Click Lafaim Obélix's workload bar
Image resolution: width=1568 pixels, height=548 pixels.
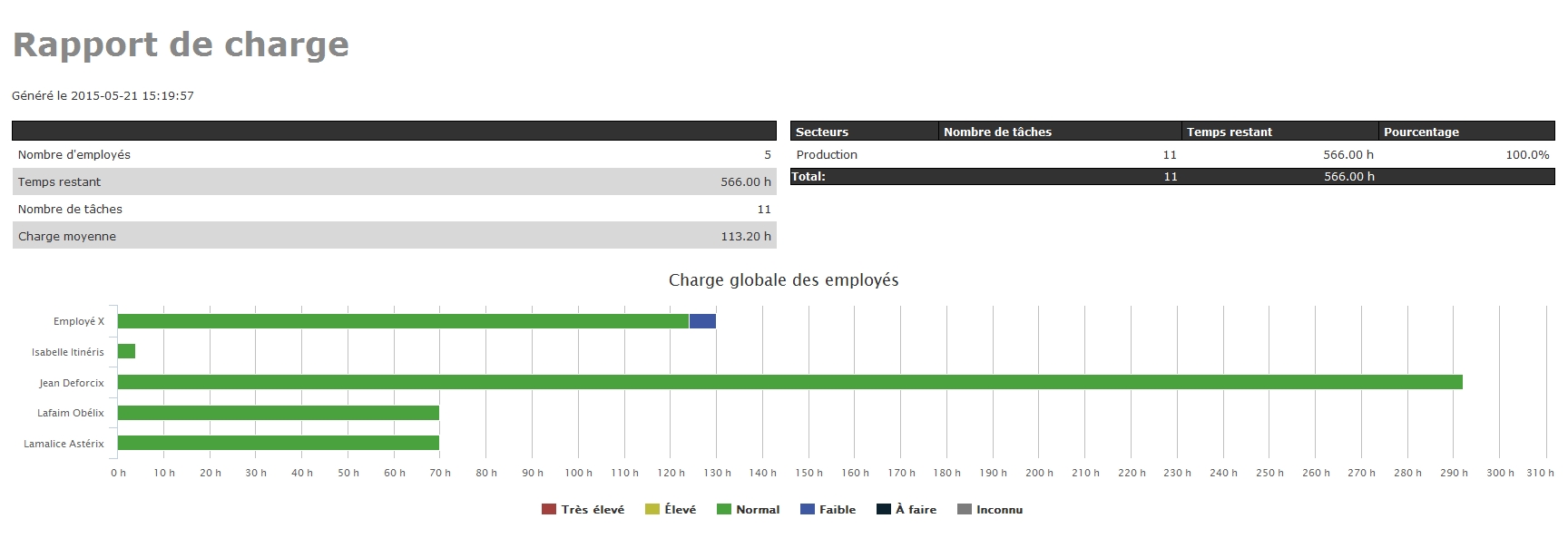pyautogui.click(x=278, y=413)
